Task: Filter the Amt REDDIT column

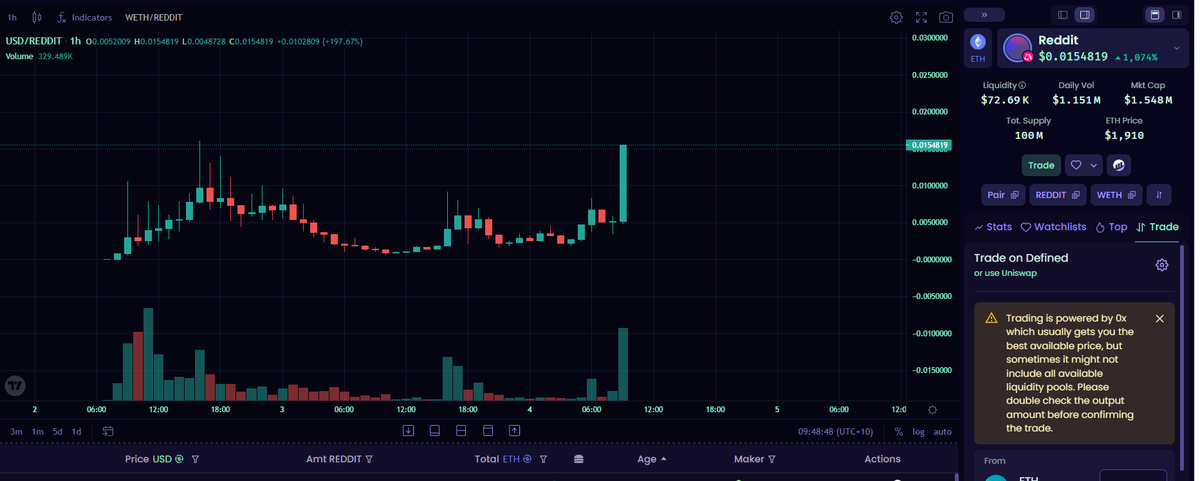Action: (x=369, y=459)
